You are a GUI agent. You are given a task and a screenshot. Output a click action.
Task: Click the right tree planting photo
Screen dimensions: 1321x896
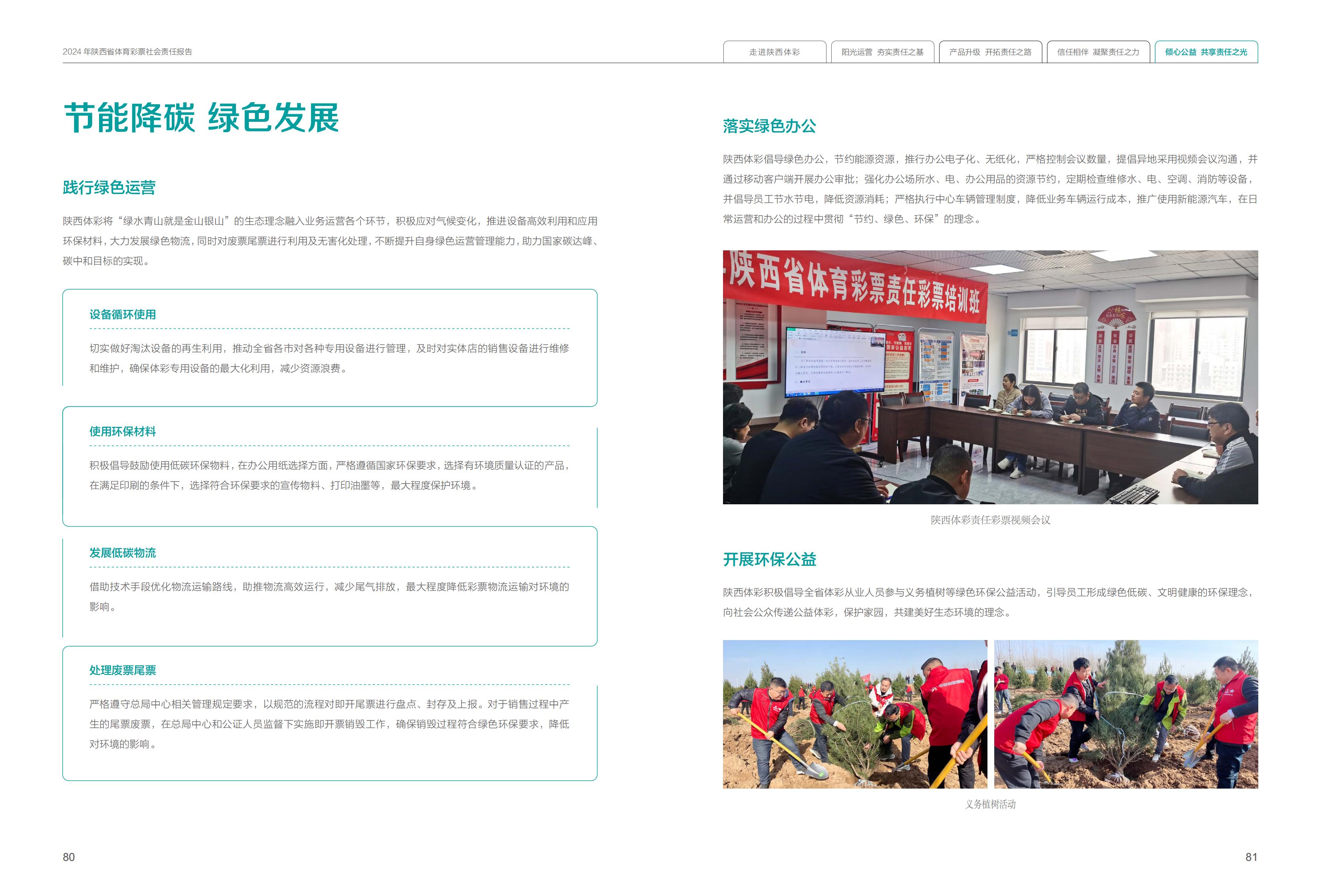1126,714
